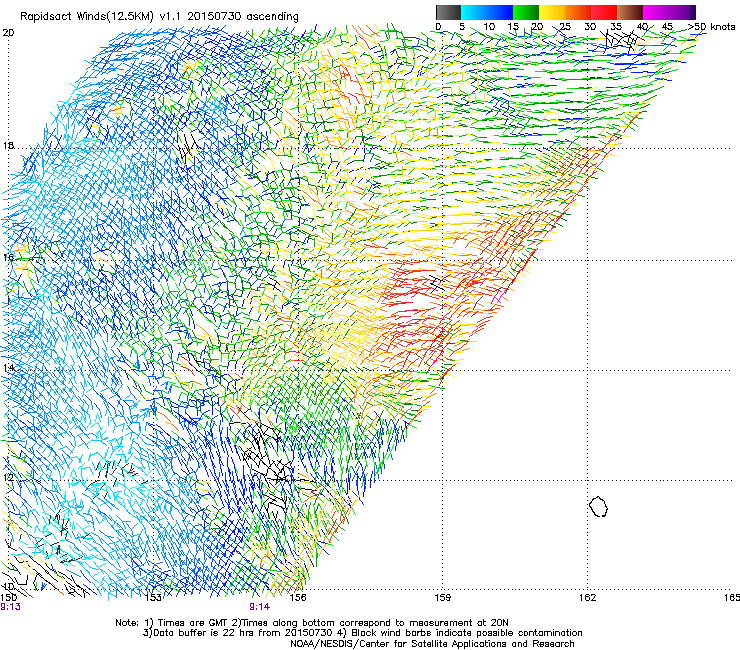The image size is (740, 650).
Task: Click the longitude label 159
Action: tap(443, 598)
